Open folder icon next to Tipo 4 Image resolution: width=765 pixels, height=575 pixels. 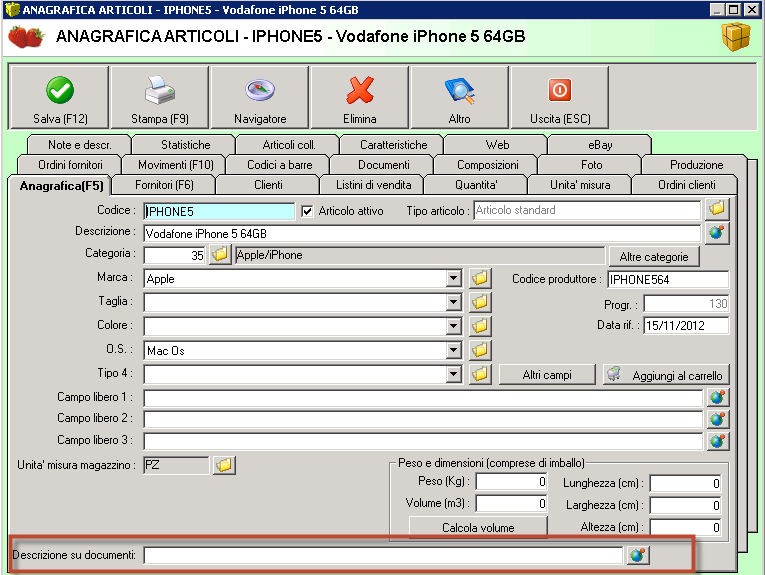480,374
